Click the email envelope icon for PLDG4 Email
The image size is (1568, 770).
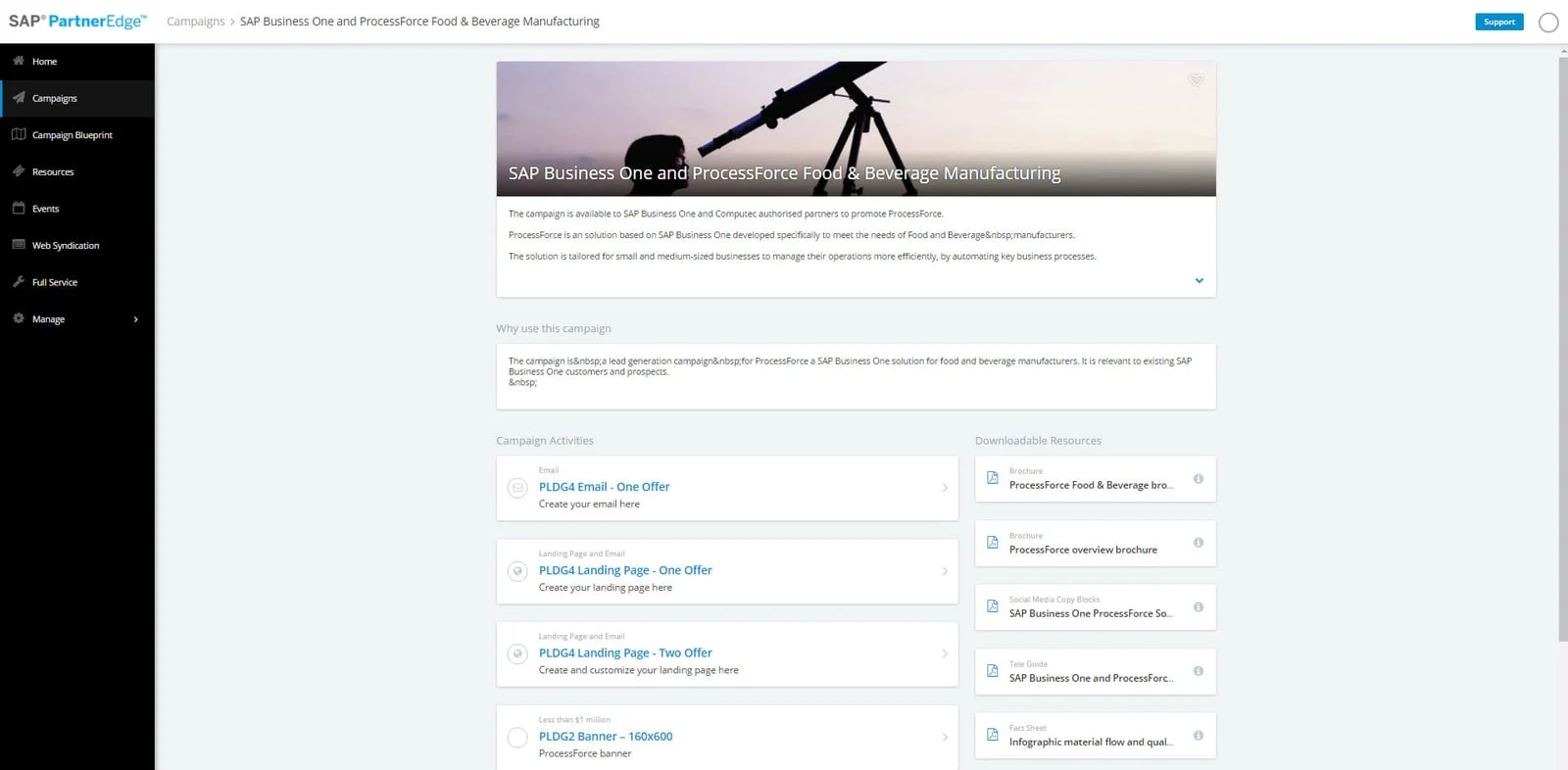point(517,488)
